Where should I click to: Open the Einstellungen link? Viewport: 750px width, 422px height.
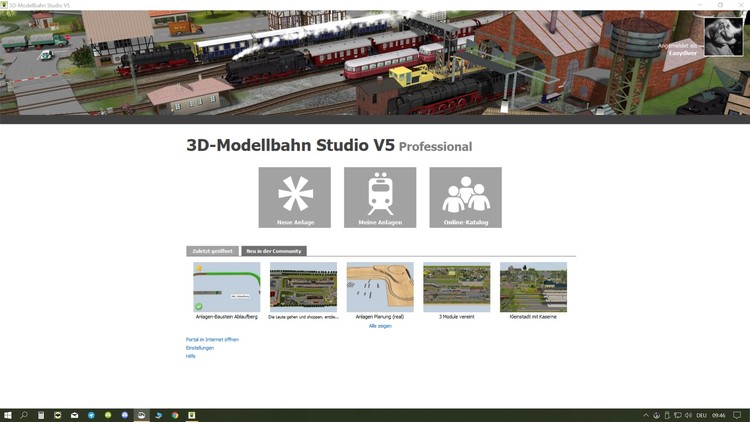200,348
